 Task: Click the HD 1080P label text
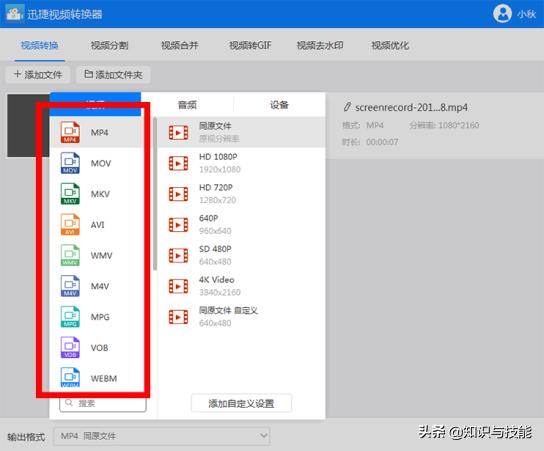click(218, 157)
